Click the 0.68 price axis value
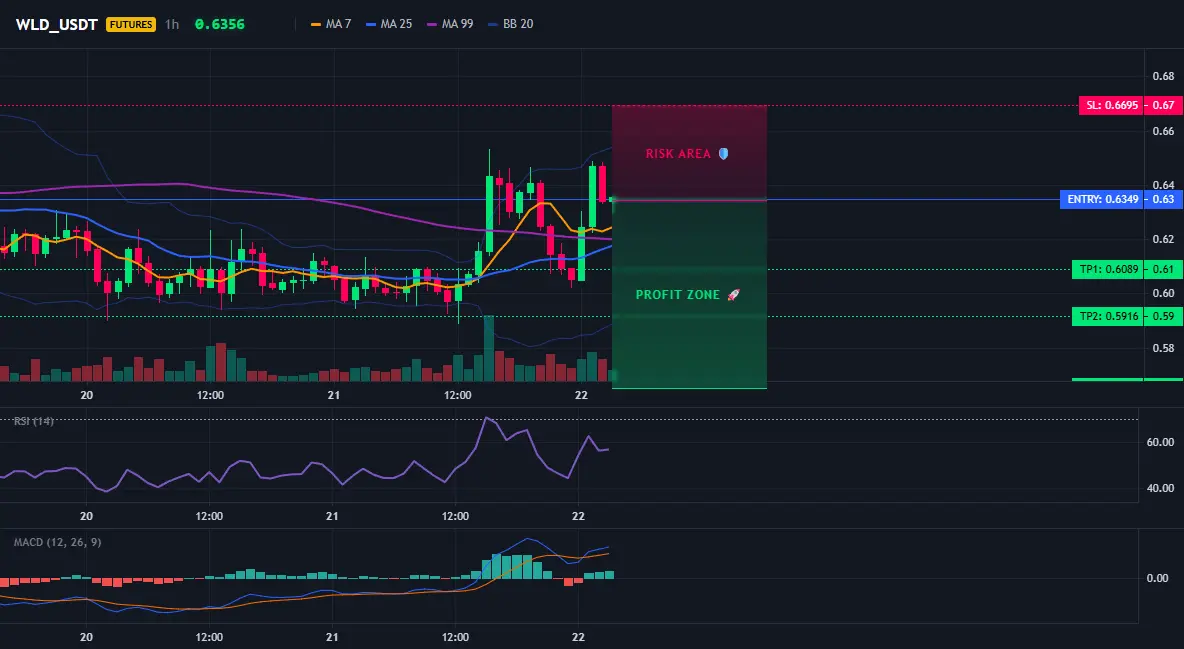 [x=1164, y=76]
